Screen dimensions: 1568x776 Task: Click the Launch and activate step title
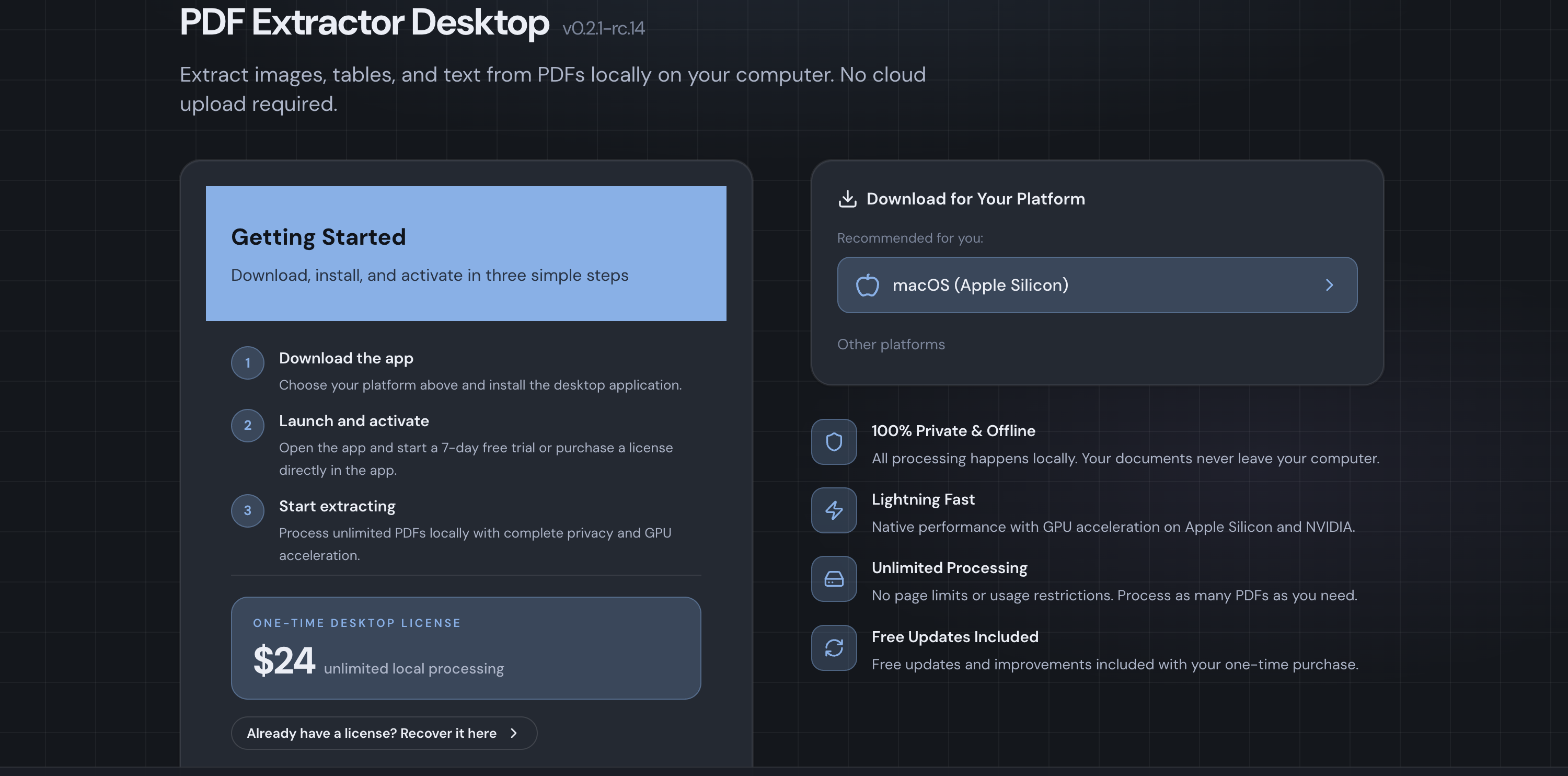[x=354, y=421]
